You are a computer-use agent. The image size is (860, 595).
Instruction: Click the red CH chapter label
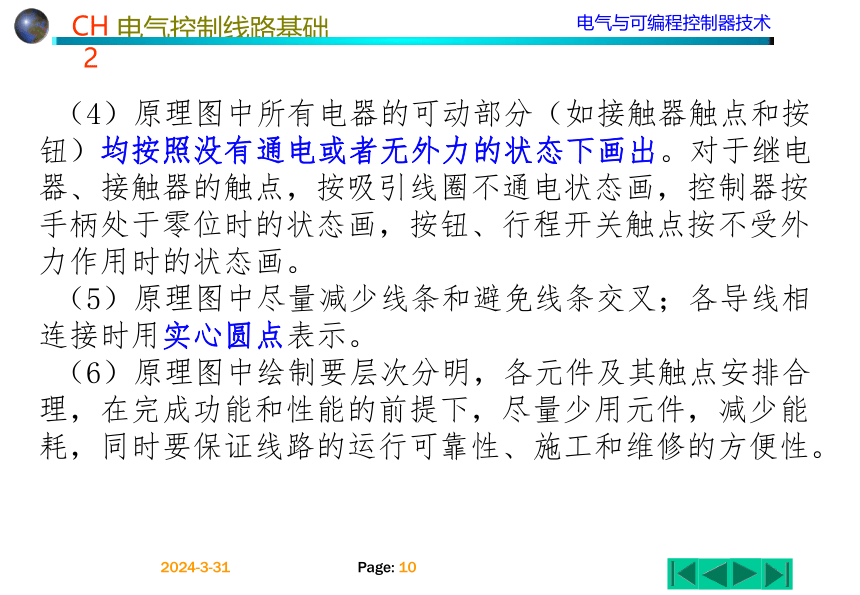click(x=90, y=26)
